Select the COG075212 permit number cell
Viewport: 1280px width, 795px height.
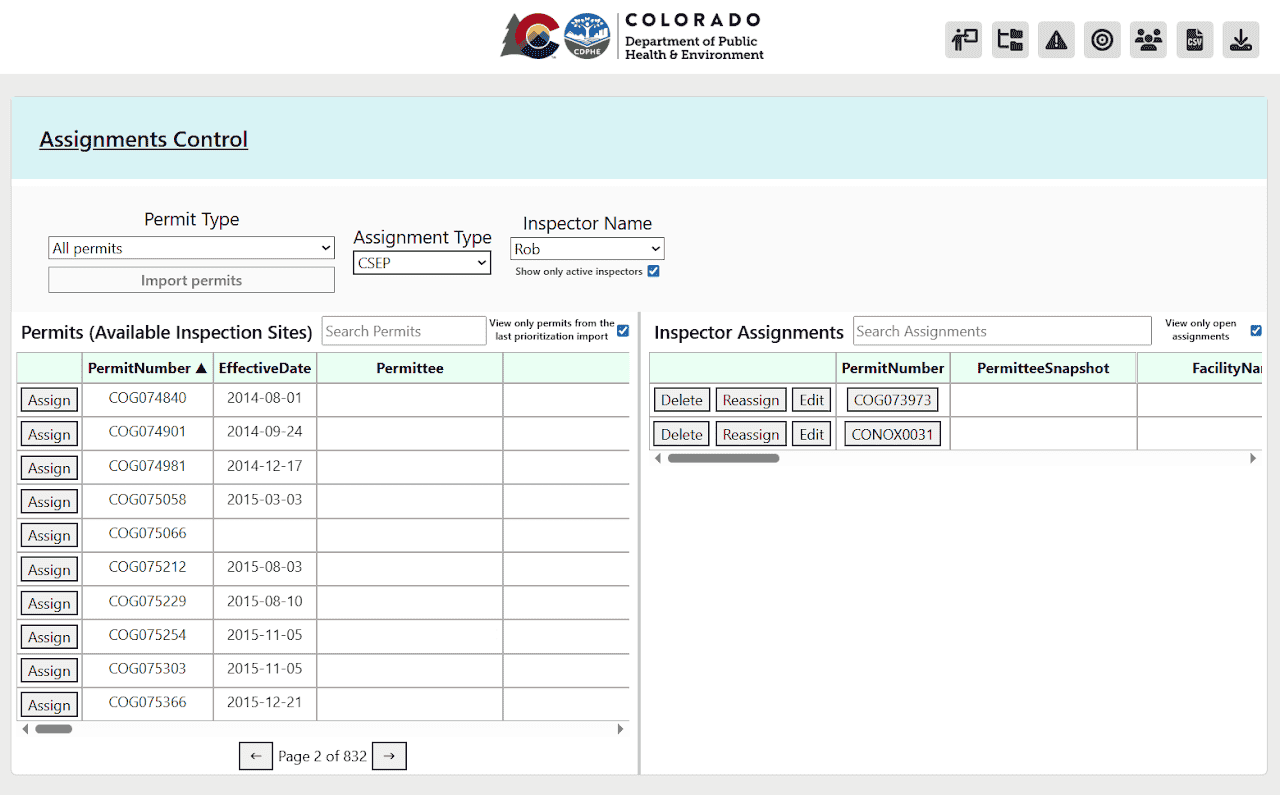pyautogui.click(x=148, y=567)
